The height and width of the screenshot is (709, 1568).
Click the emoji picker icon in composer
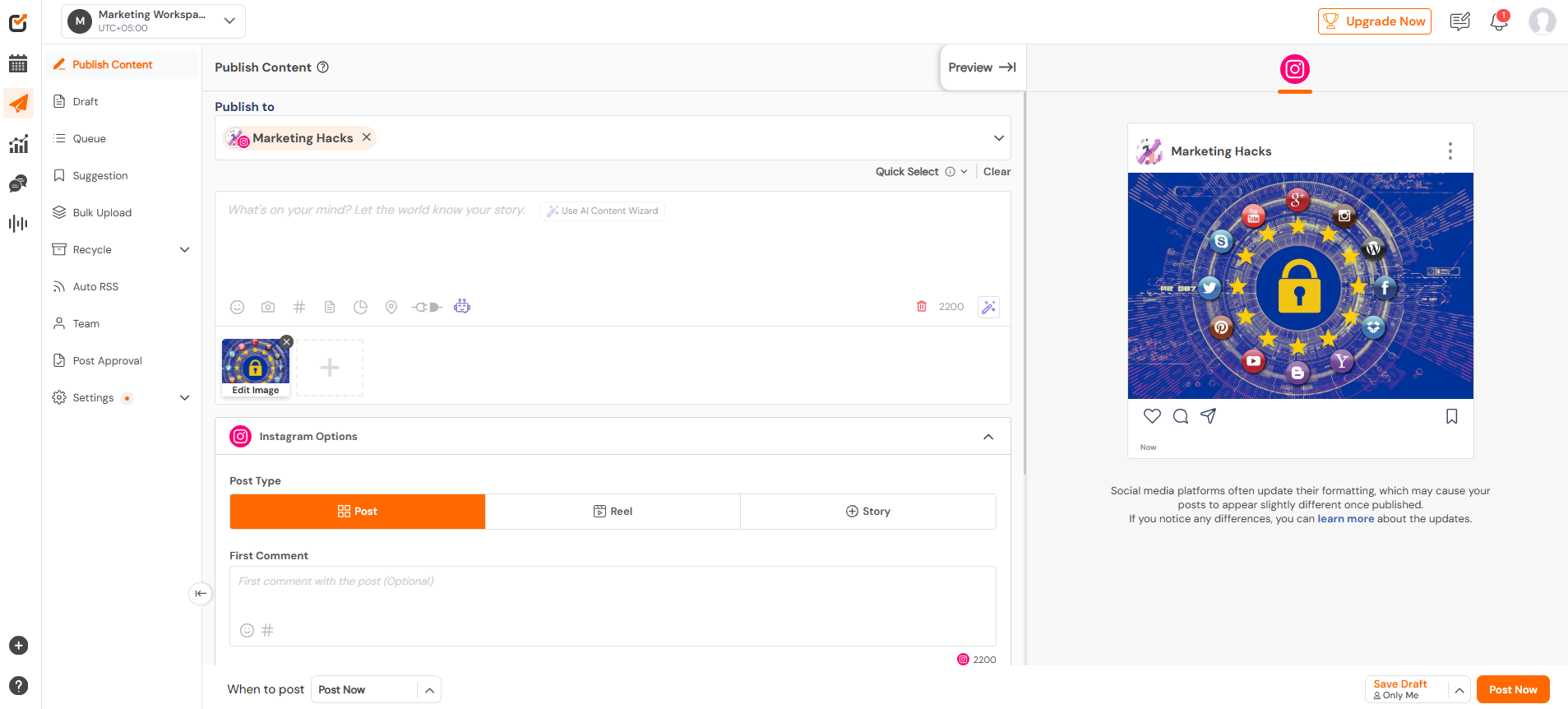click(237, 307)
